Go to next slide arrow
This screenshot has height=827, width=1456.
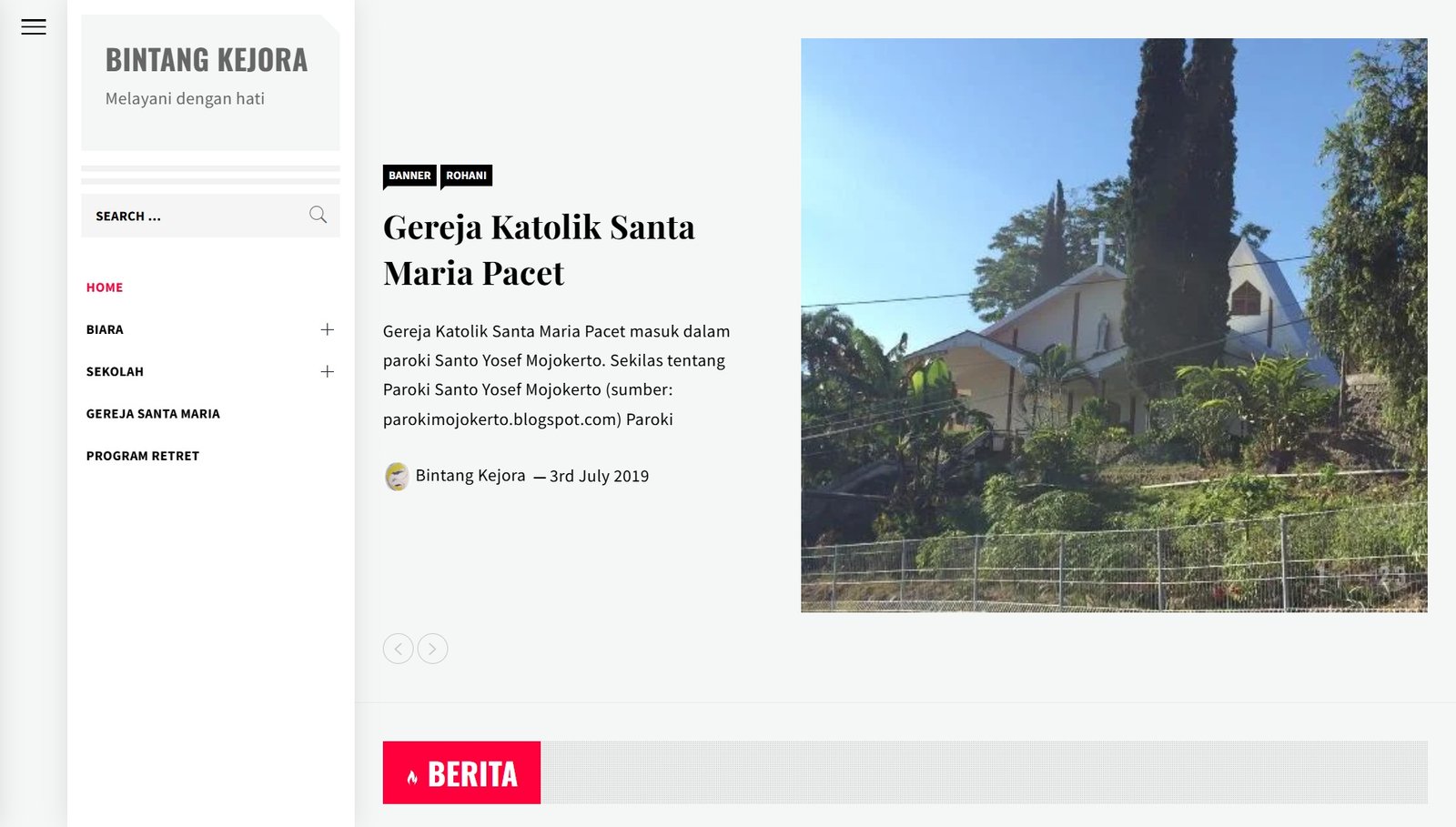pos(432,649)
